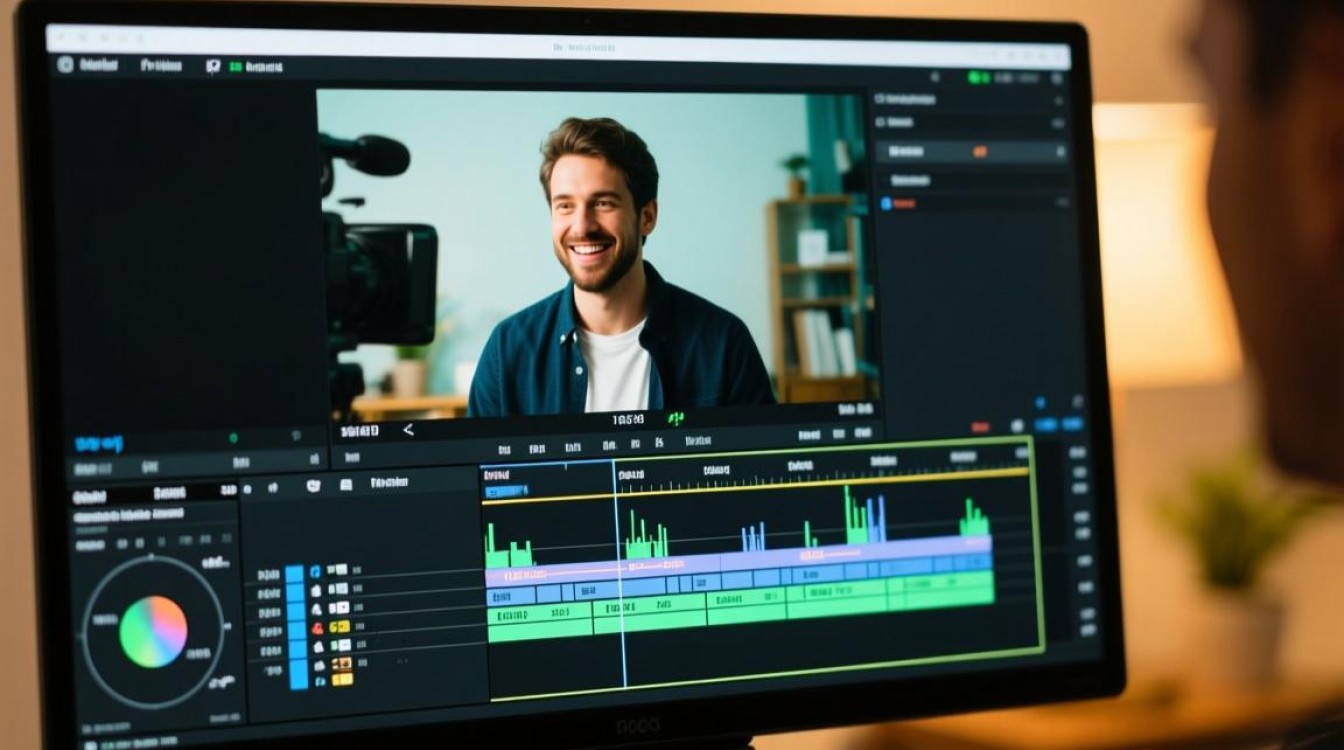This screenshot has width=1344, height=750.
Task: Click the small green dot above the color wheel panel
Action: coord(233,438)
